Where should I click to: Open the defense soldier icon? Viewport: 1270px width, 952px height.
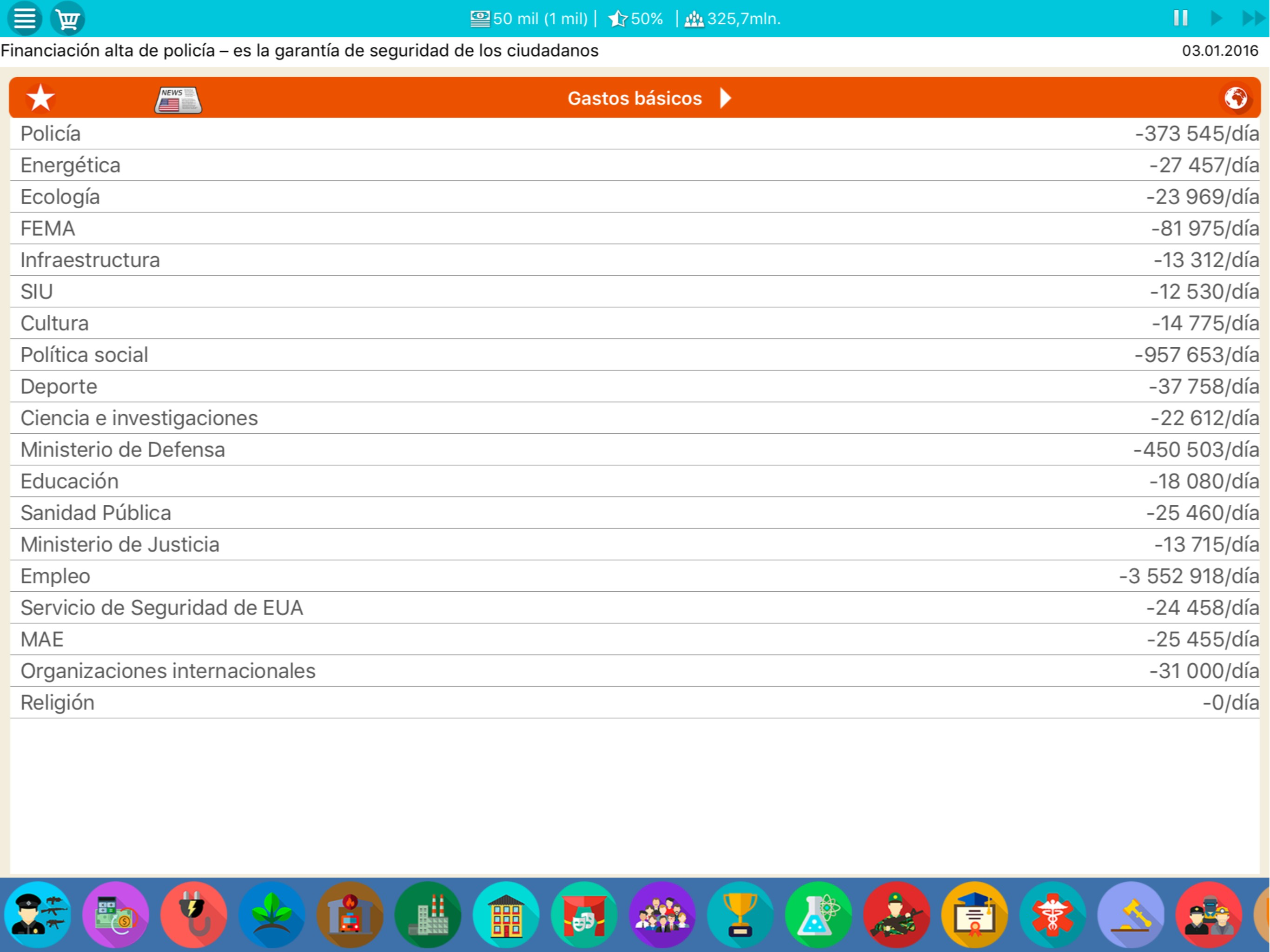pos(897,915)
